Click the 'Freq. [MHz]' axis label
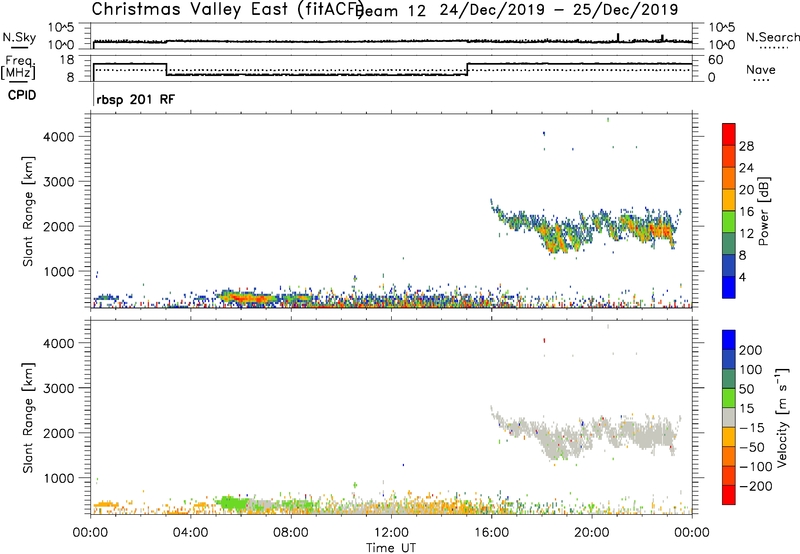Screen dimensions: 800x554 (x=18, y=68)
